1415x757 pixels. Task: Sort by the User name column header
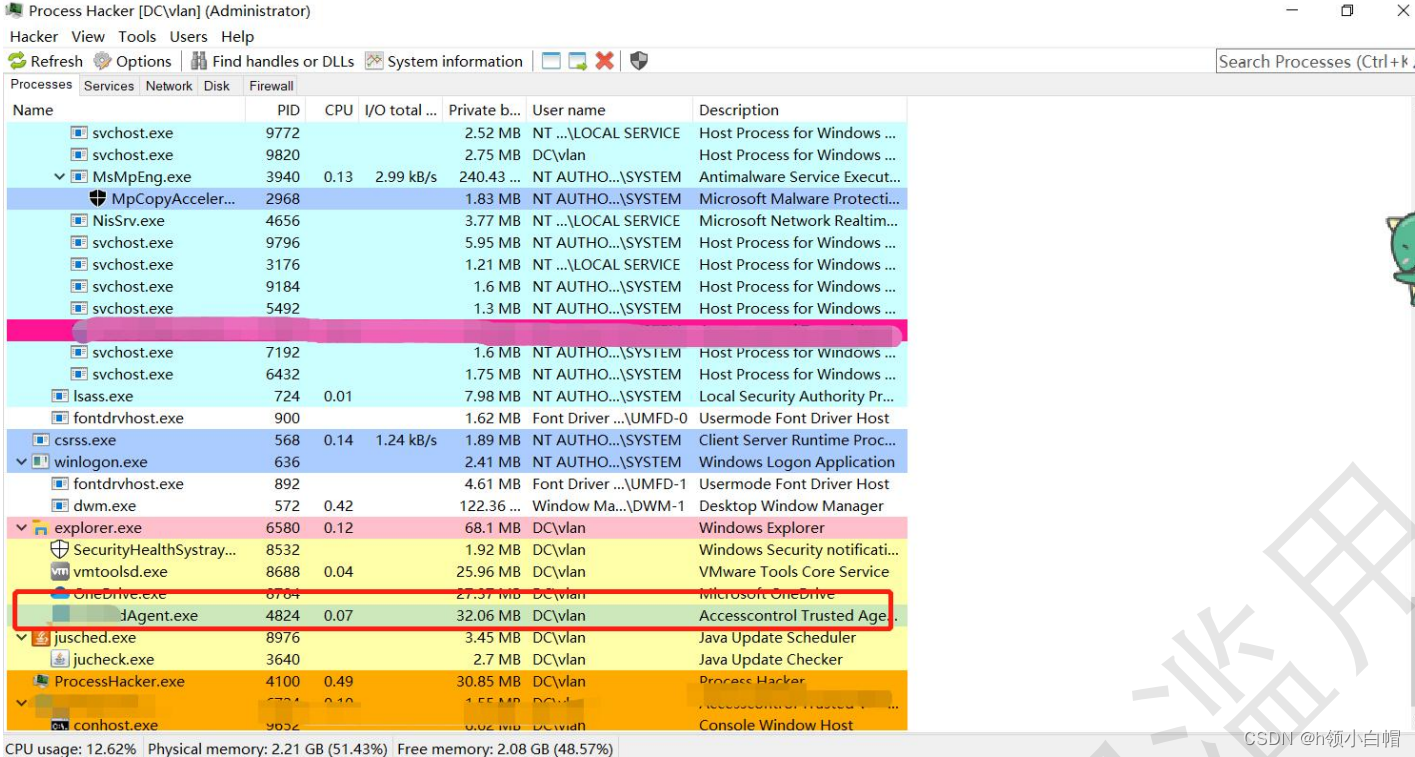609,110
